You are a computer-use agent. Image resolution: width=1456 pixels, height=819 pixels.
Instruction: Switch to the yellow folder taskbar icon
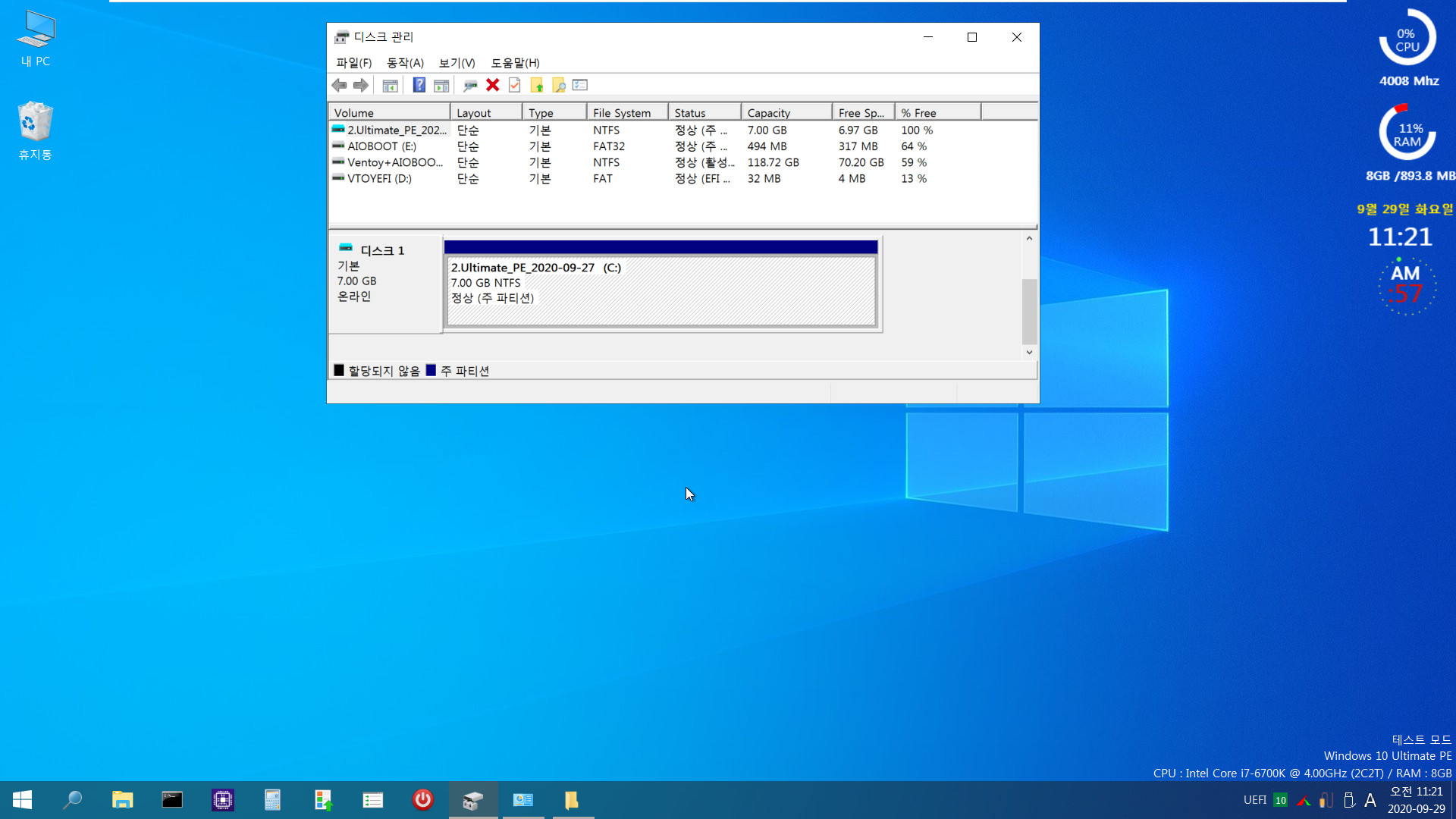(573, 800)
